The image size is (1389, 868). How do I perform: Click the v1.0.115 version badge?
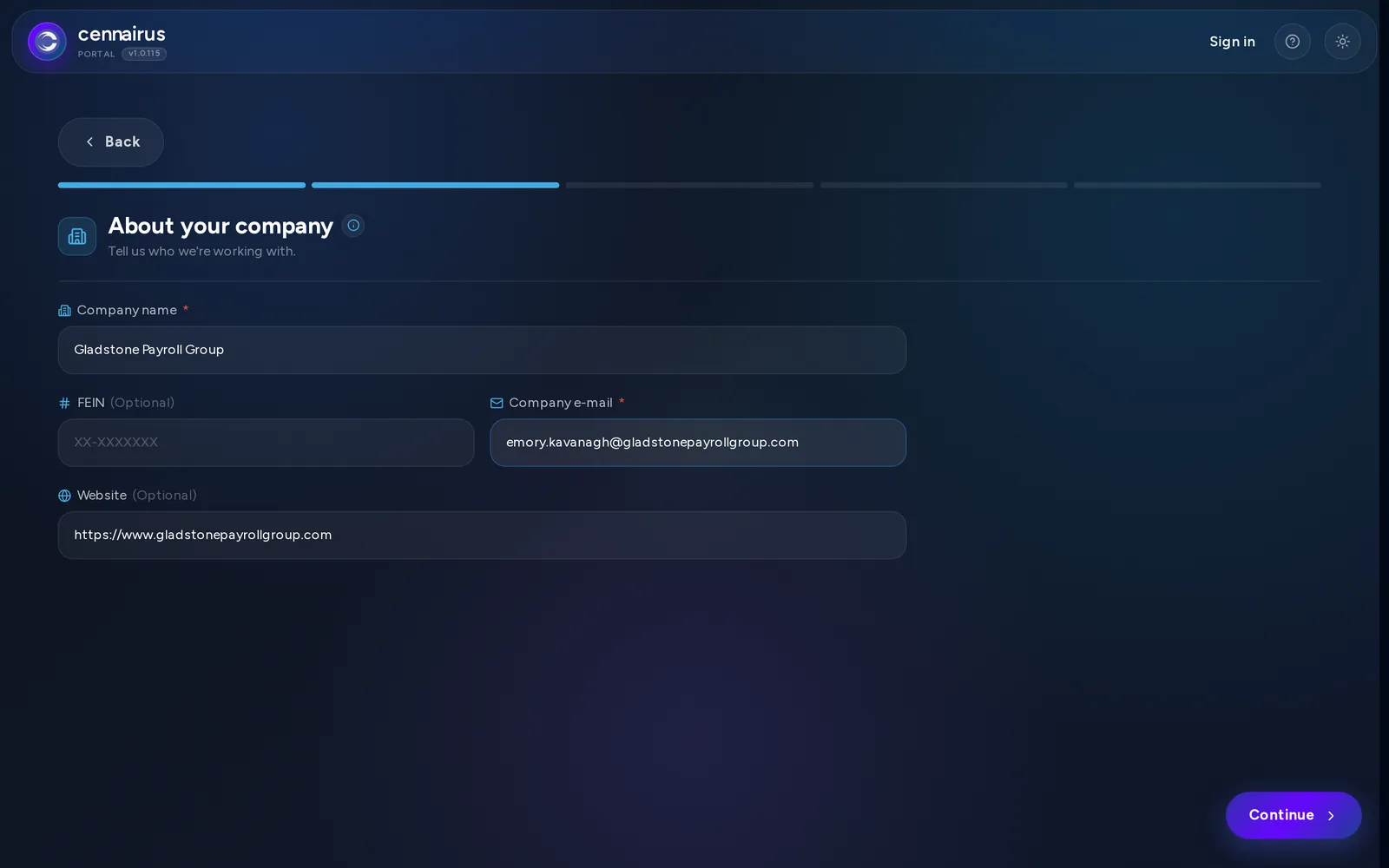(x=144, y=54)
